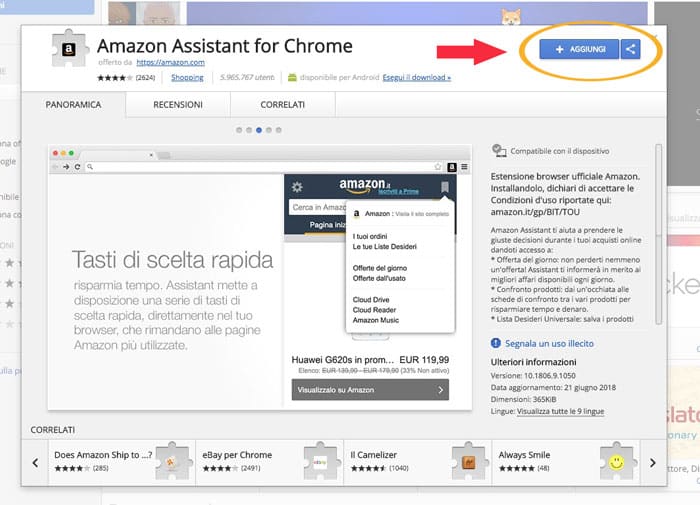Click the Does Amazon Ship to puzzle icon
700x505 pixels.
[x=172, y=462]
